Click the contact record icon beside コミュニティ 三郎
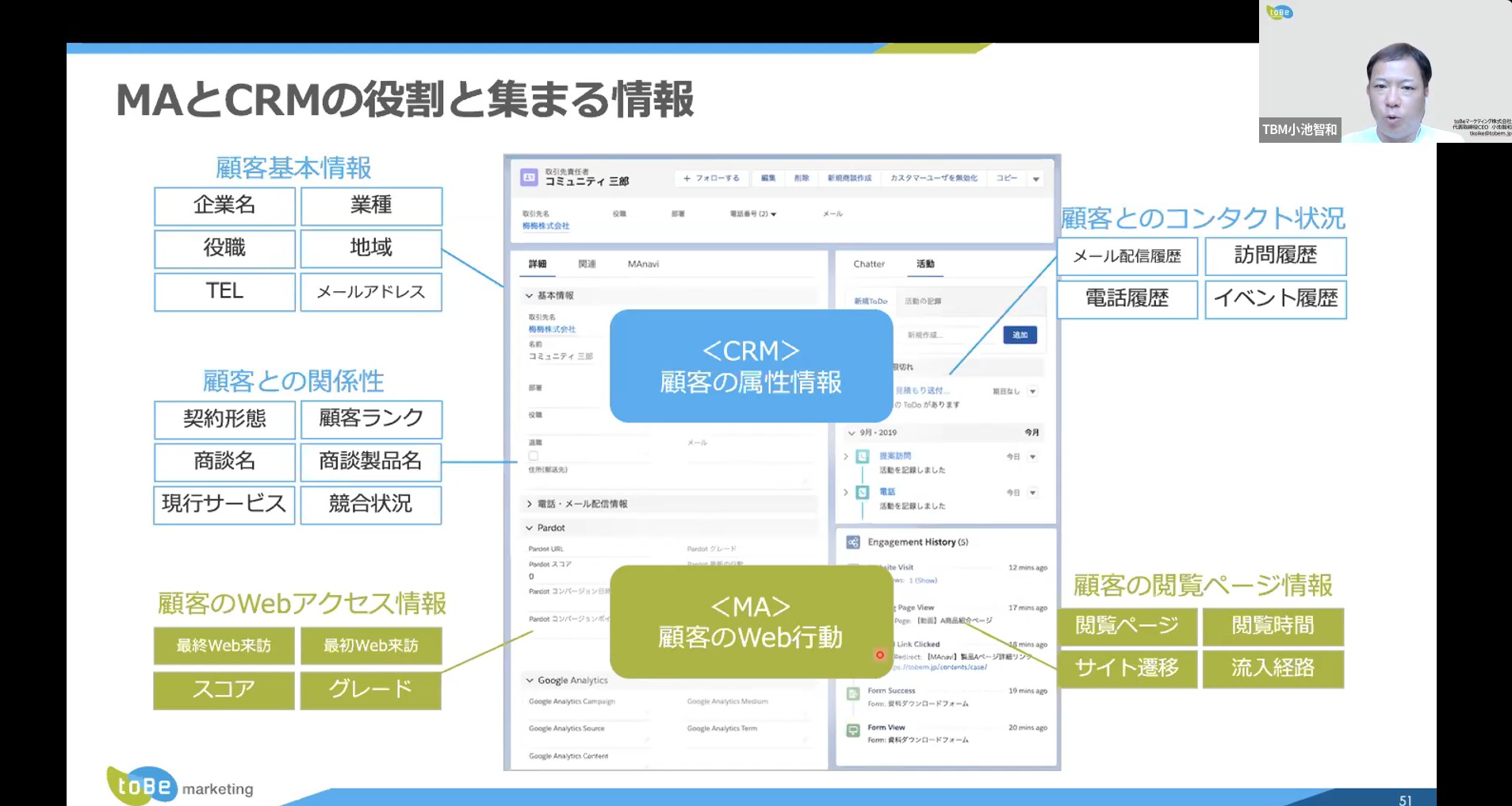This screenshot has height=806, width=1512. (x=529, y=178)
